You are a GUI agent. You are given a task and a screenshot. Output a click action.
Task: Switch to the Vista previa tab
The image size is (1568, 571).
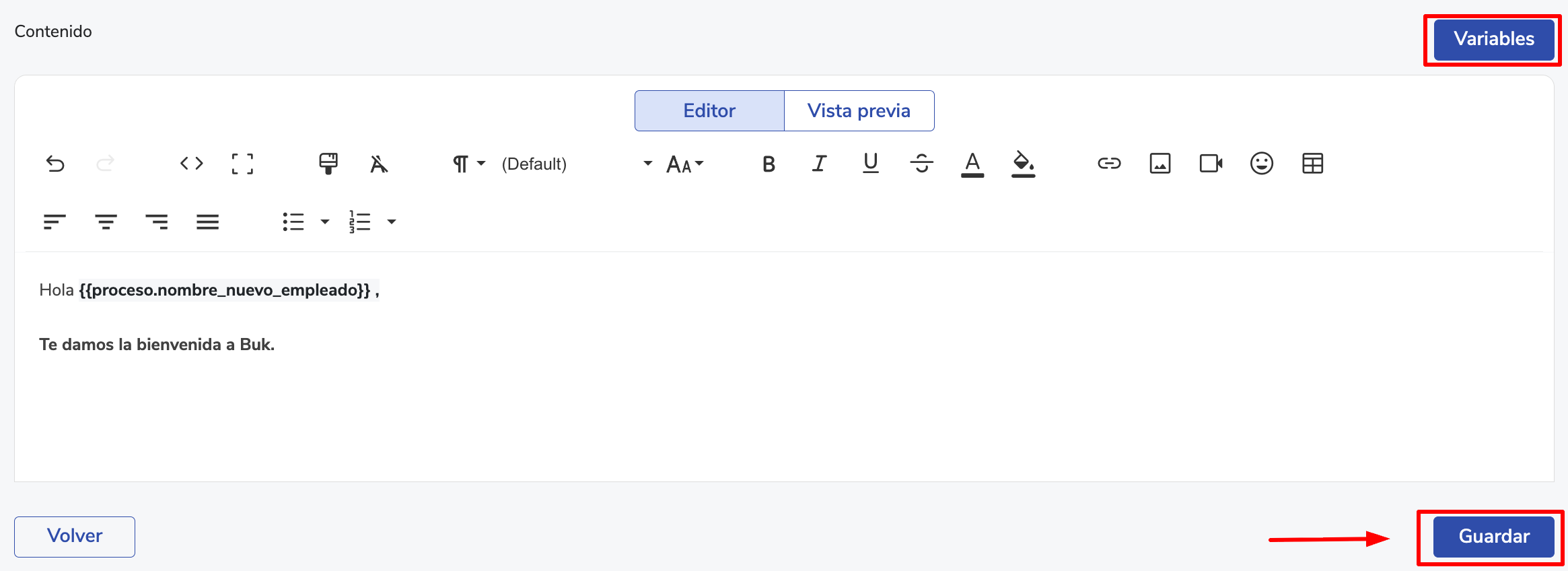tap(859, 110)
